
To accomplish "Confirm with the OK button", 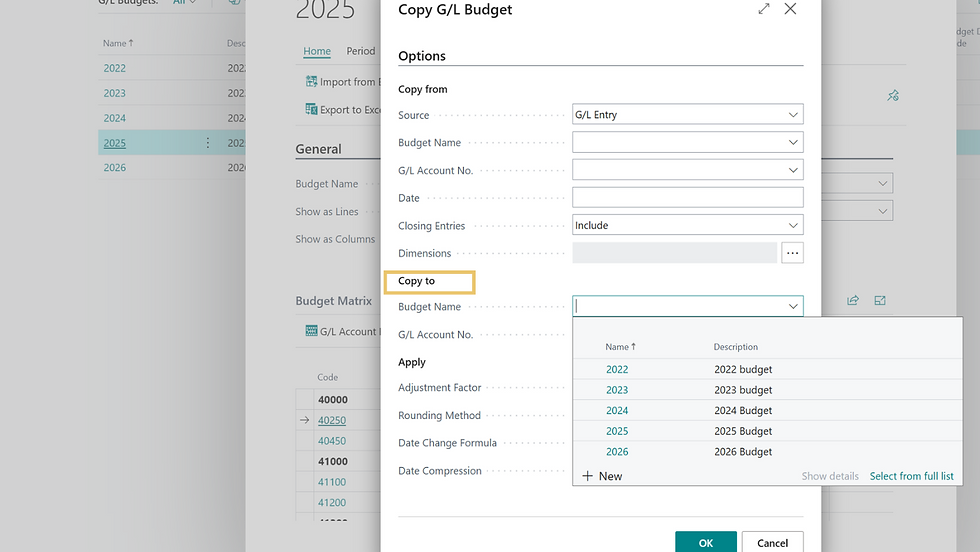I will coord(706,543).
